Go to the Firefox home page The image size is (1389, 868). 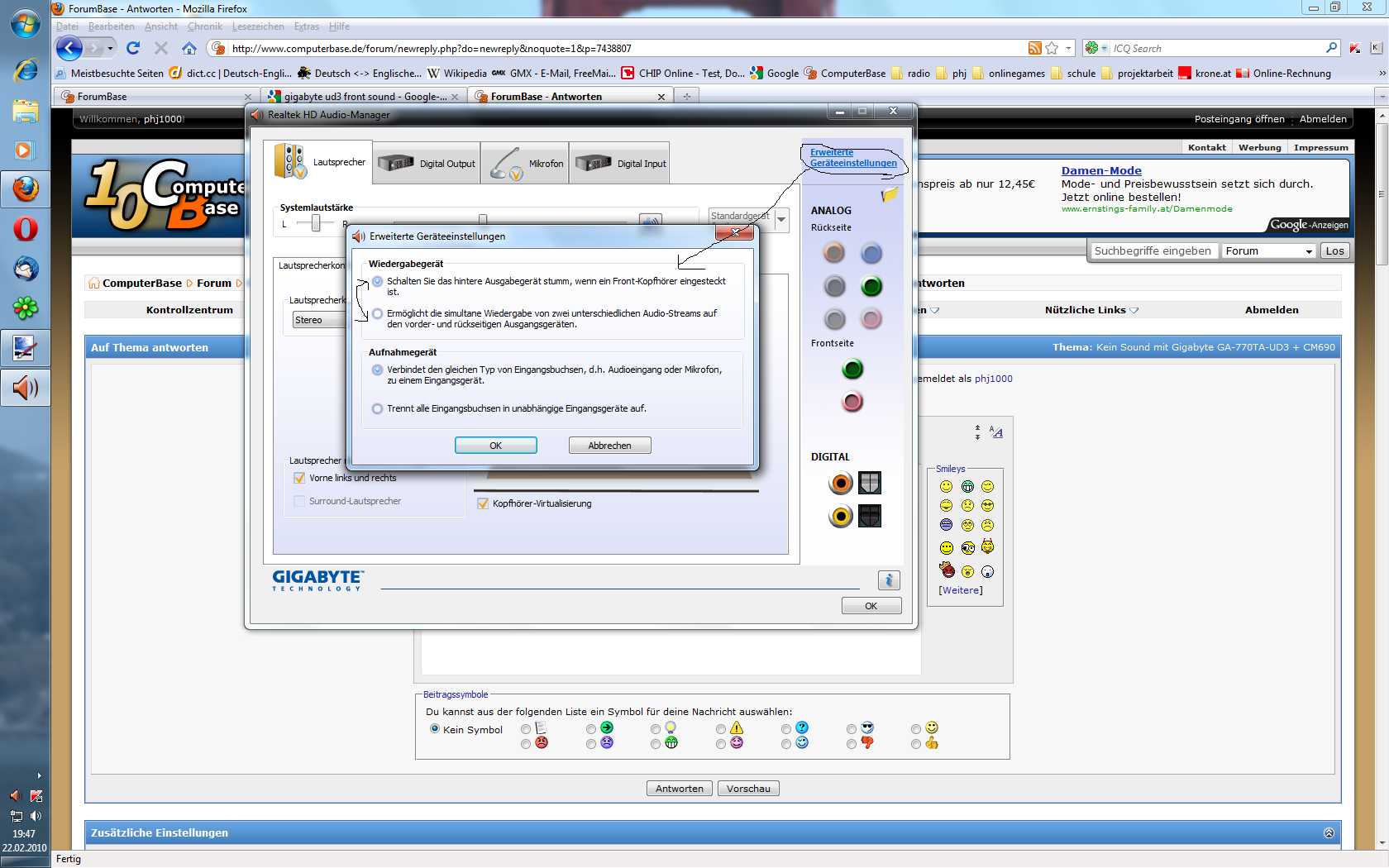tap(189, 48)
